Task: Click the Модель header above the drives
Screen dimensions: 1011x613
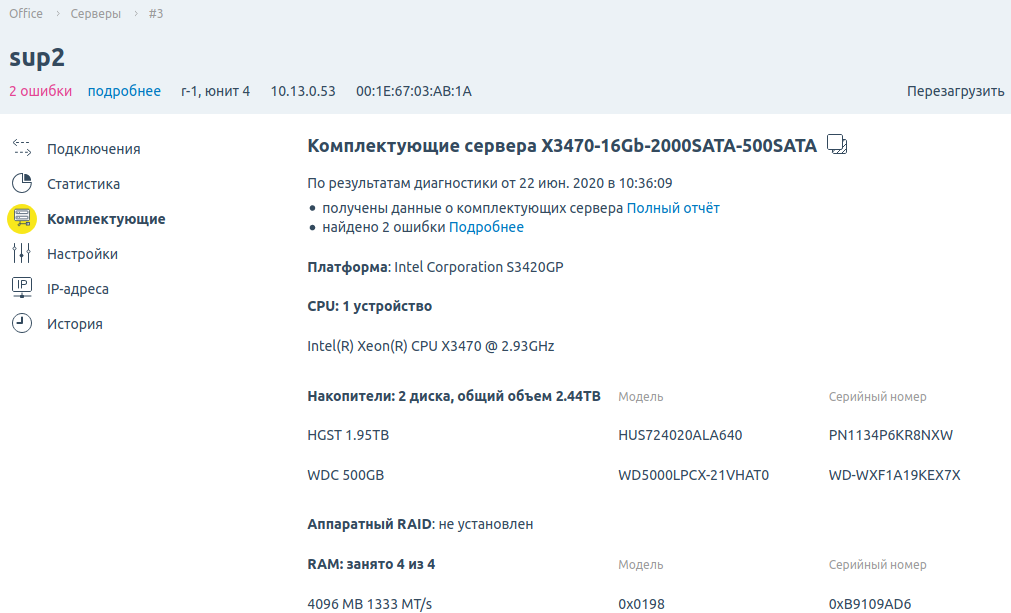Action: 641,396
